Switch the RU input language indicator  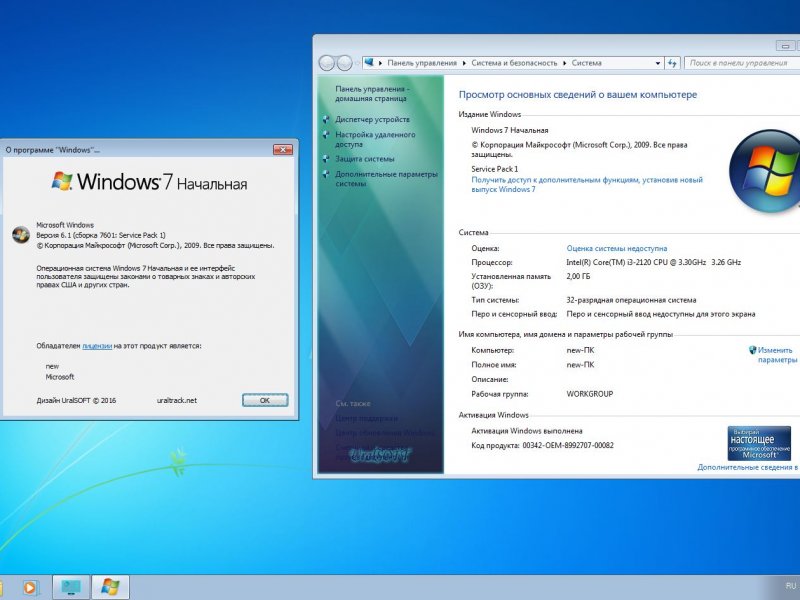[790, 586]
